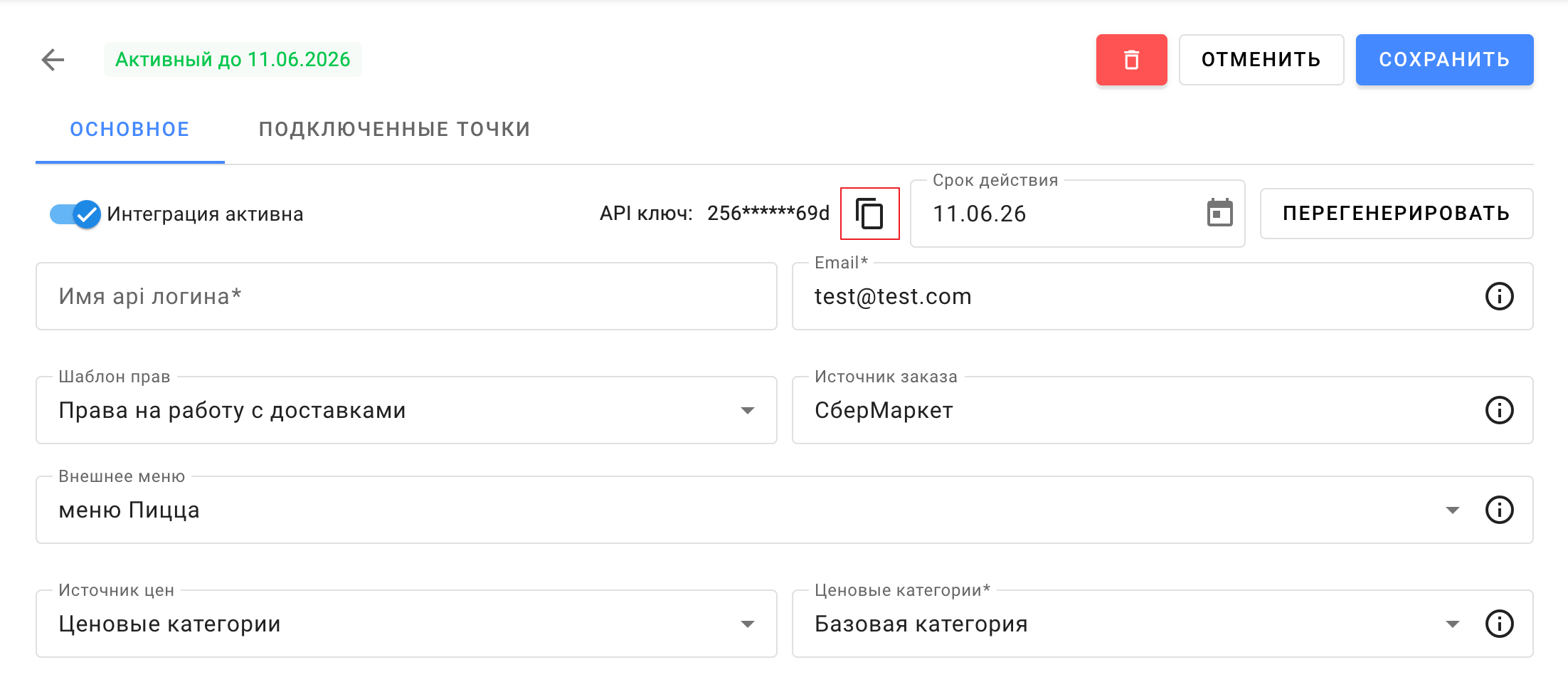1568x692 pixels.
Task: Click the Сохранить button
Action: (x=1444, y=60)
